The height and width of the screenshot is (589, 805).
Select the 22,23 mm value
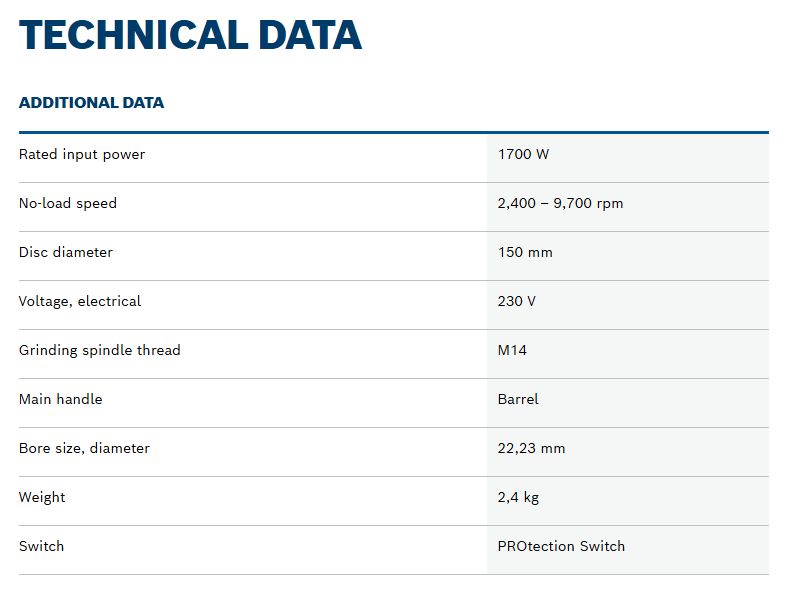pyautogui.click(x=531, y=448)
